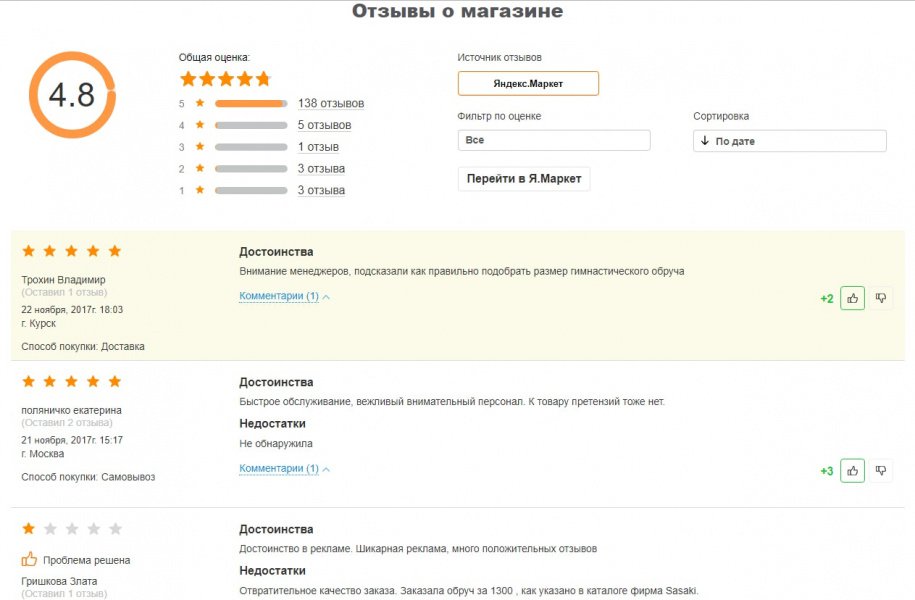The image size is (915, 600).
Task: Click the overall five-star rating icons
Action: (x=225, y=79)
